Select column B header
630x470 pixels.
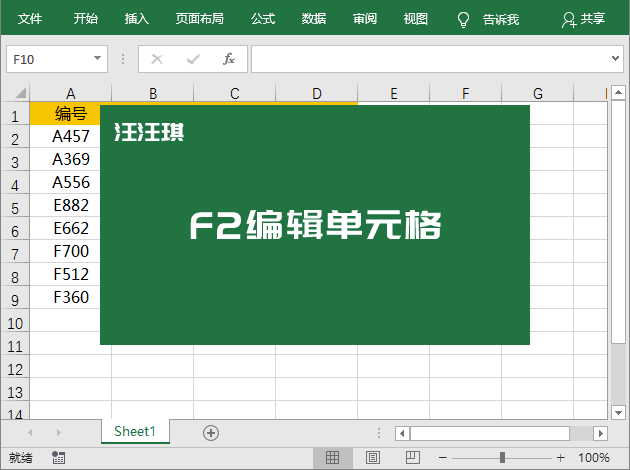(x=153, y=93)
